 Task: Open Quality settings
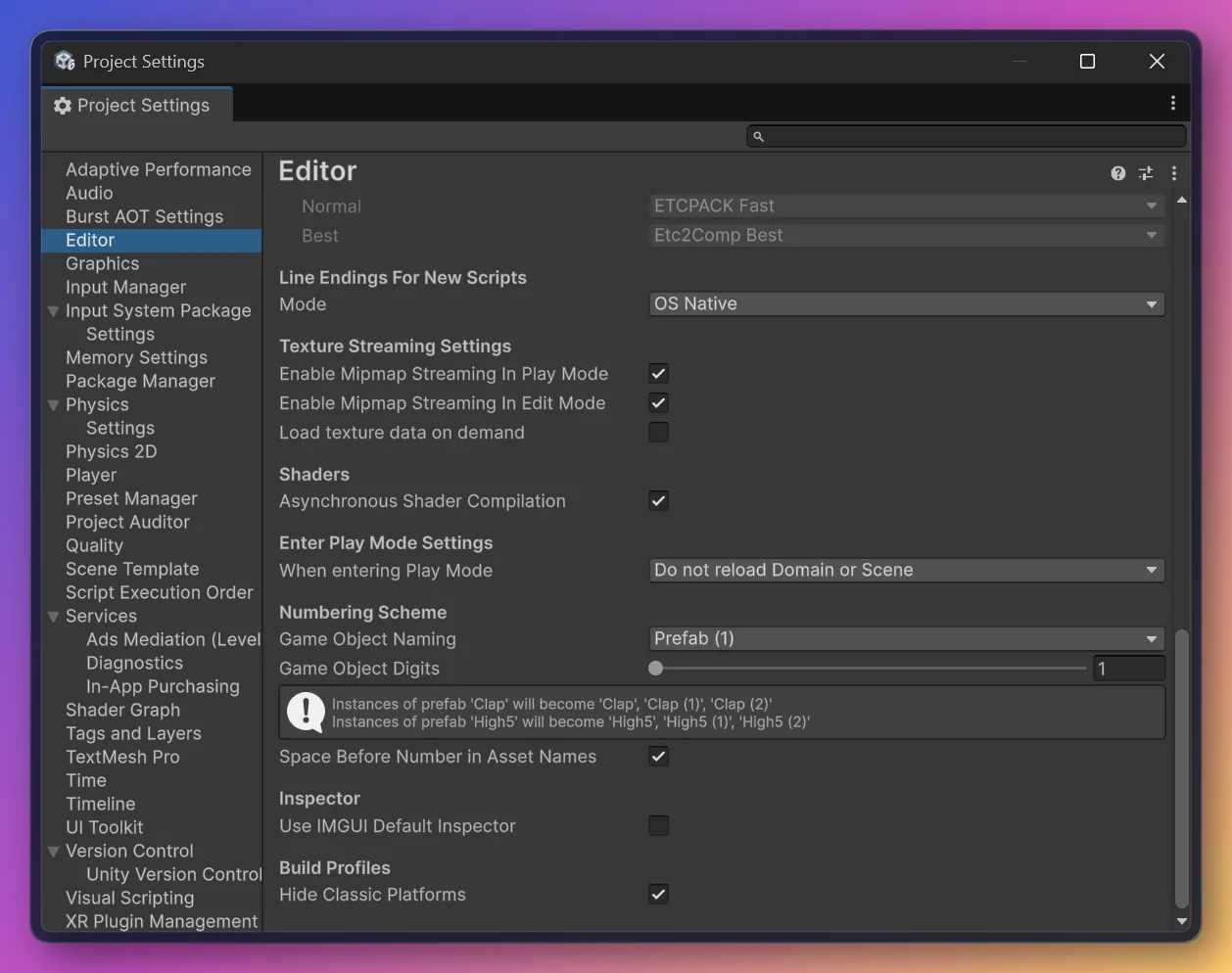(x=95, y=545)
